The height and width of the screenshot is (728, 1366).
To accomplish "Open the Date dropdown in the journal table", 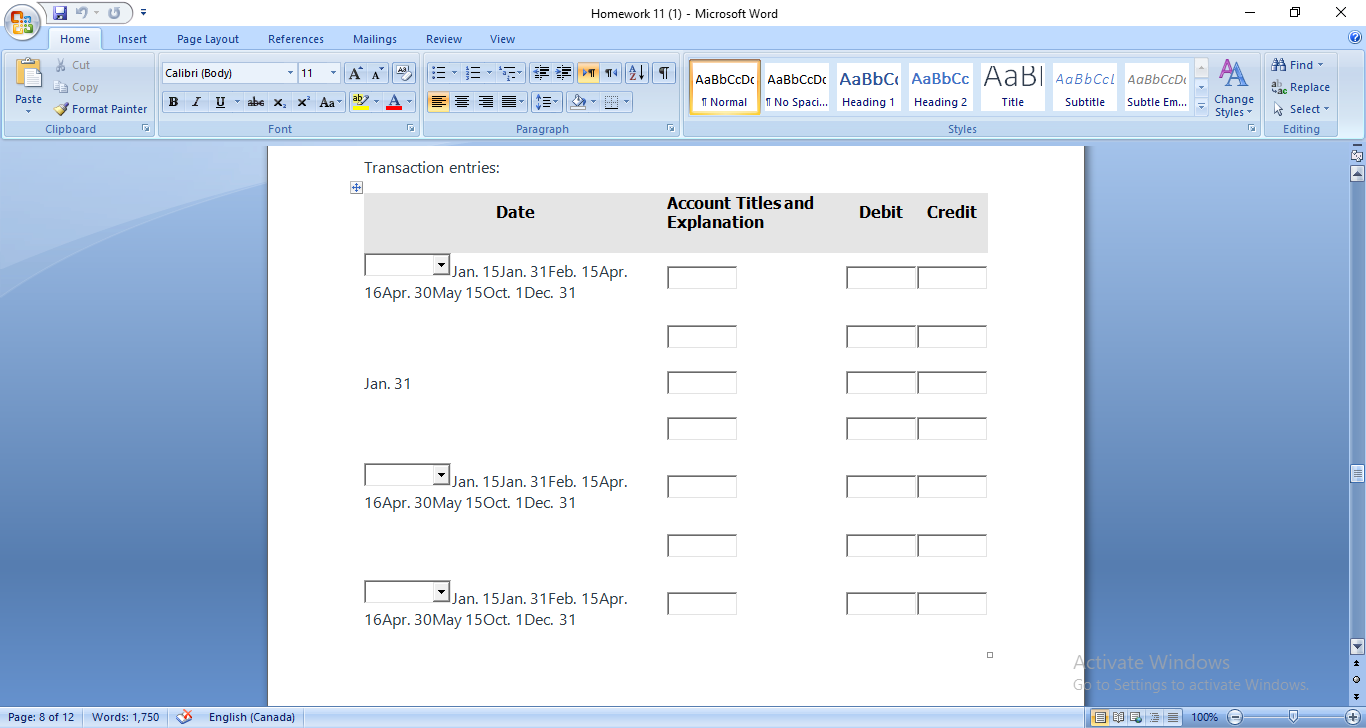I will 441,264.
